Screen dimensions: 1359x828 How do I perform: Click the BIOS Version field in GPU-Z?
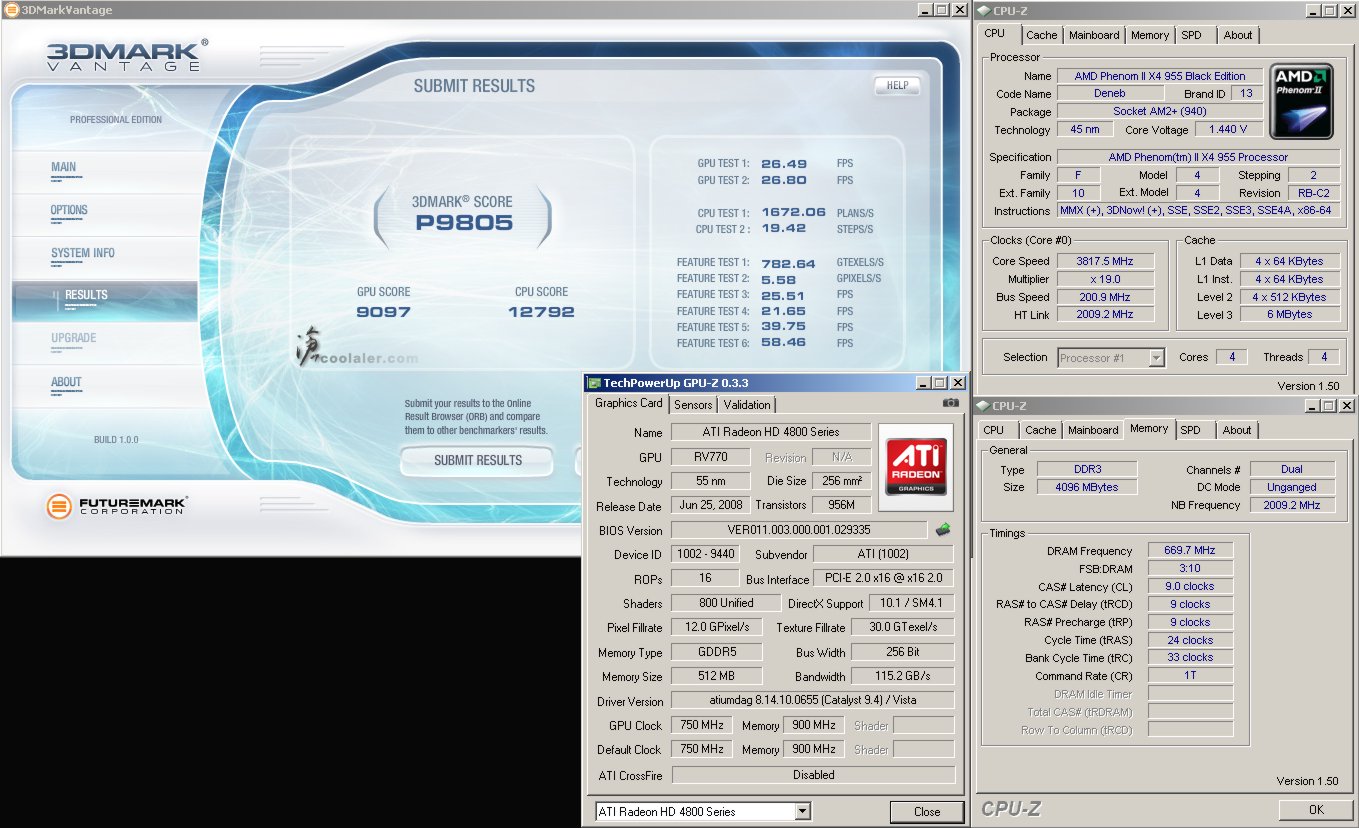[799, 530]
